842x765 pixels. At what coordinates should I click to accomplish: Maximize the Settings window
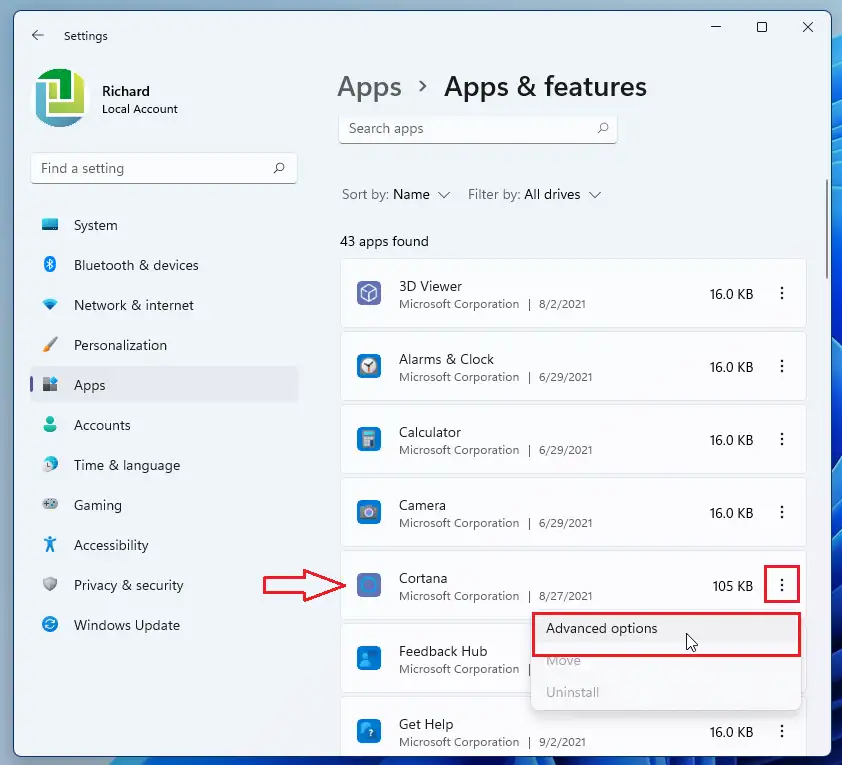pos(761,27)
